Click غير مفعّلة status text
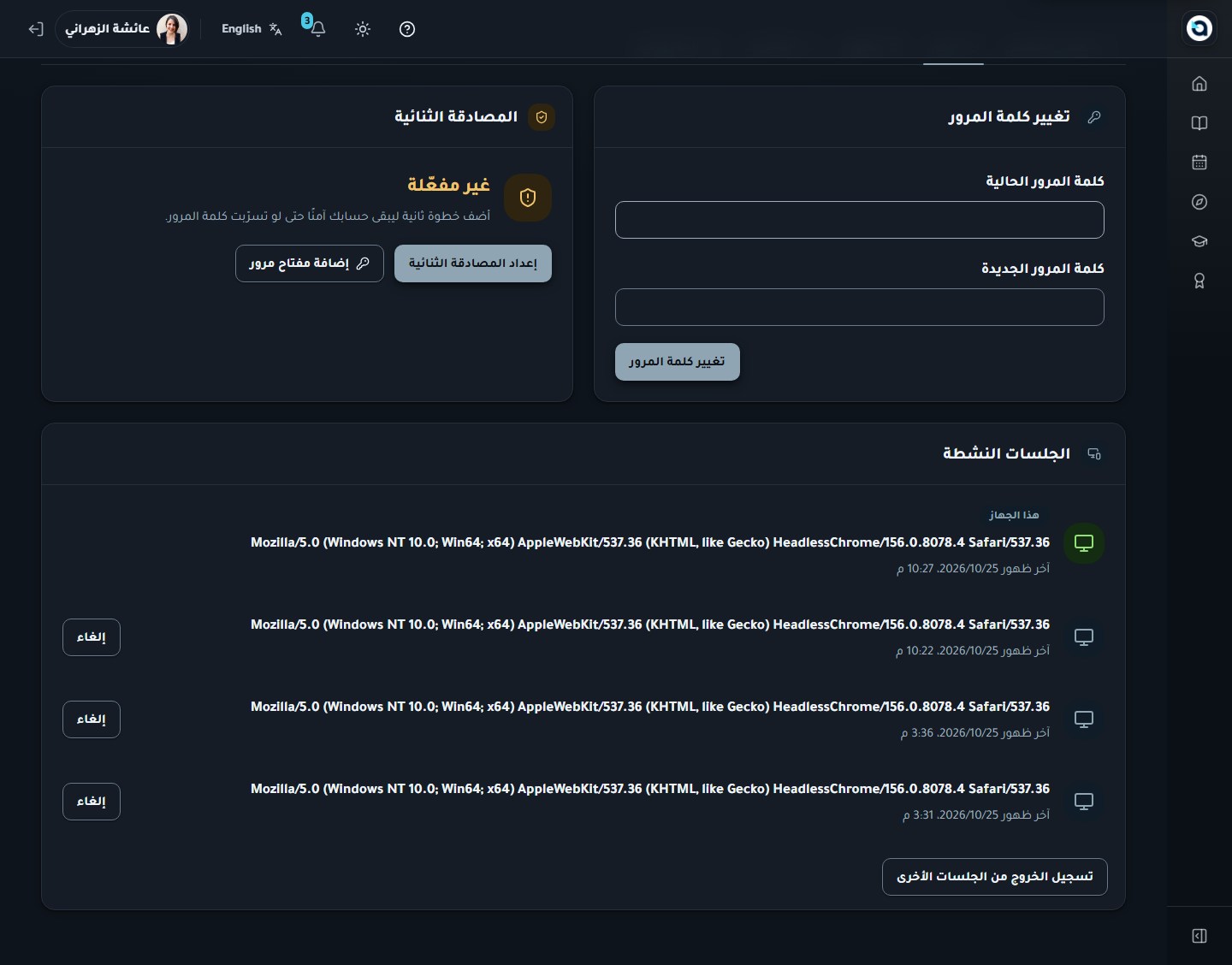 tap(449, 185)
